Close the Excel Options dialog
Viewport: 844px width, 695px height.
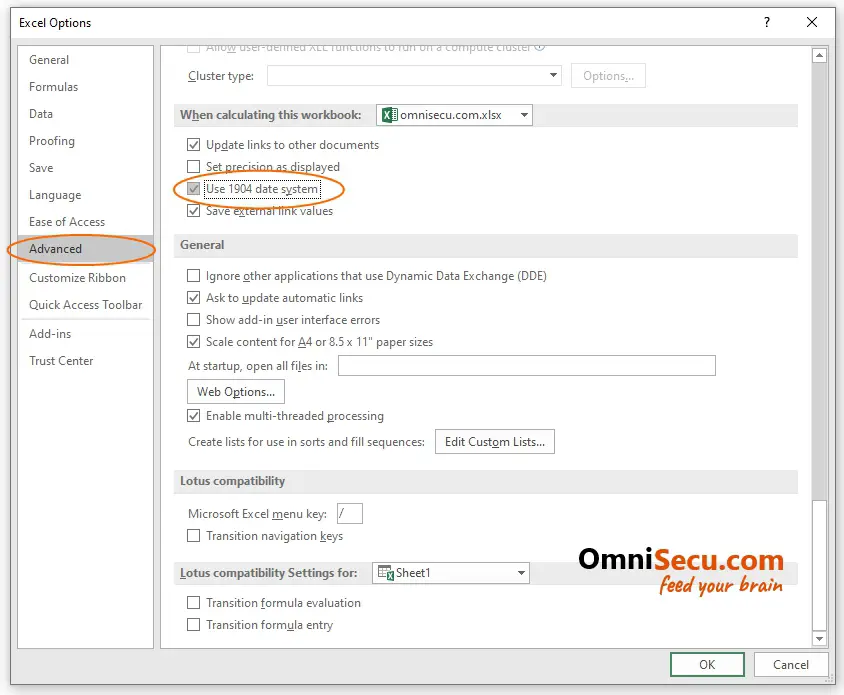[812, 22]
